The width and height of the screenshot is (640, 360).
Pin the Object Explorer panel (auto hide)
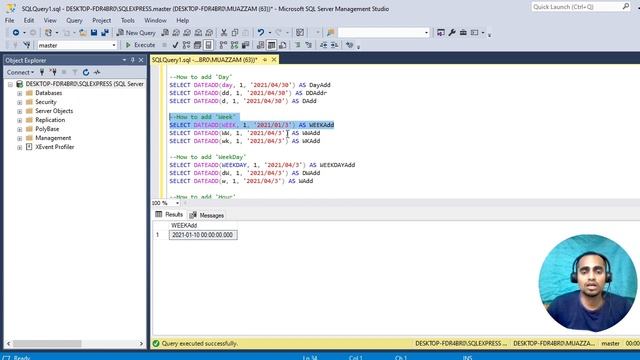133,60
